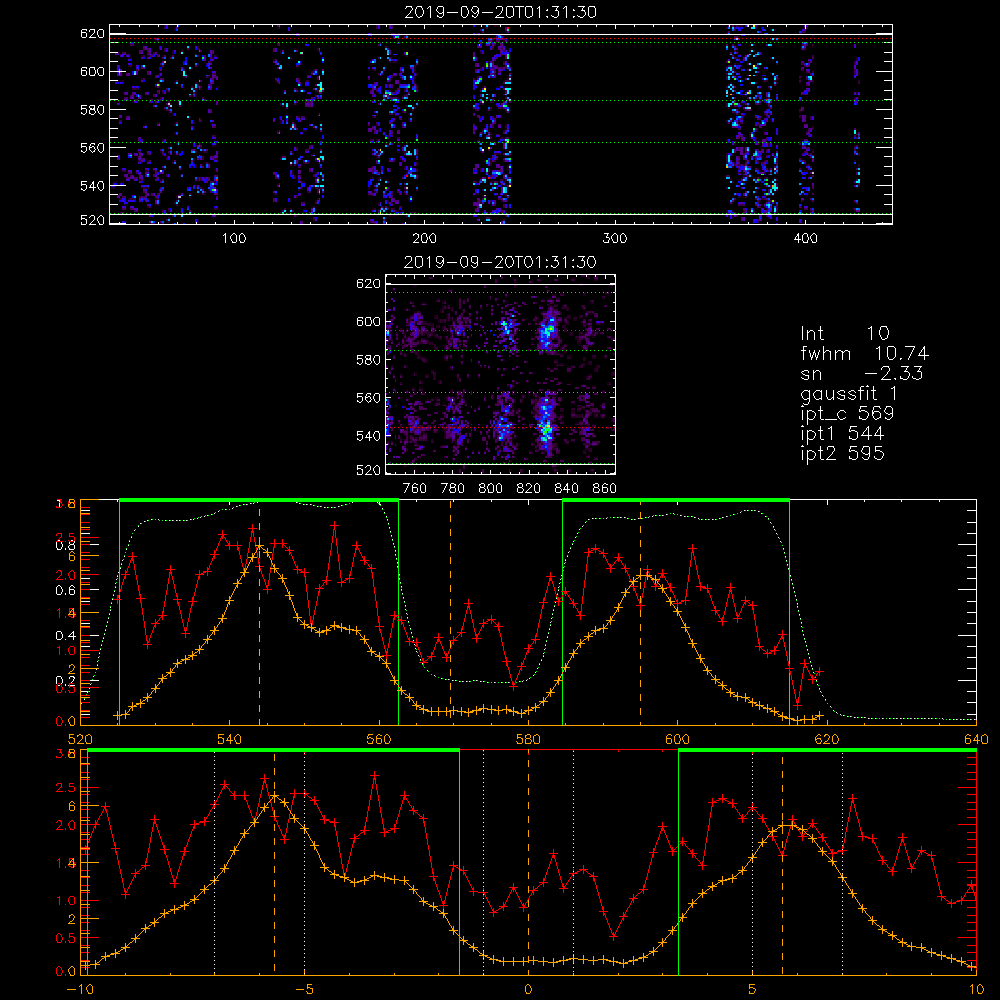Select the 'Int 10' readout line
Viewport: 1000px width, 1000px height.
pyautogui.click(x=844, y=333)
